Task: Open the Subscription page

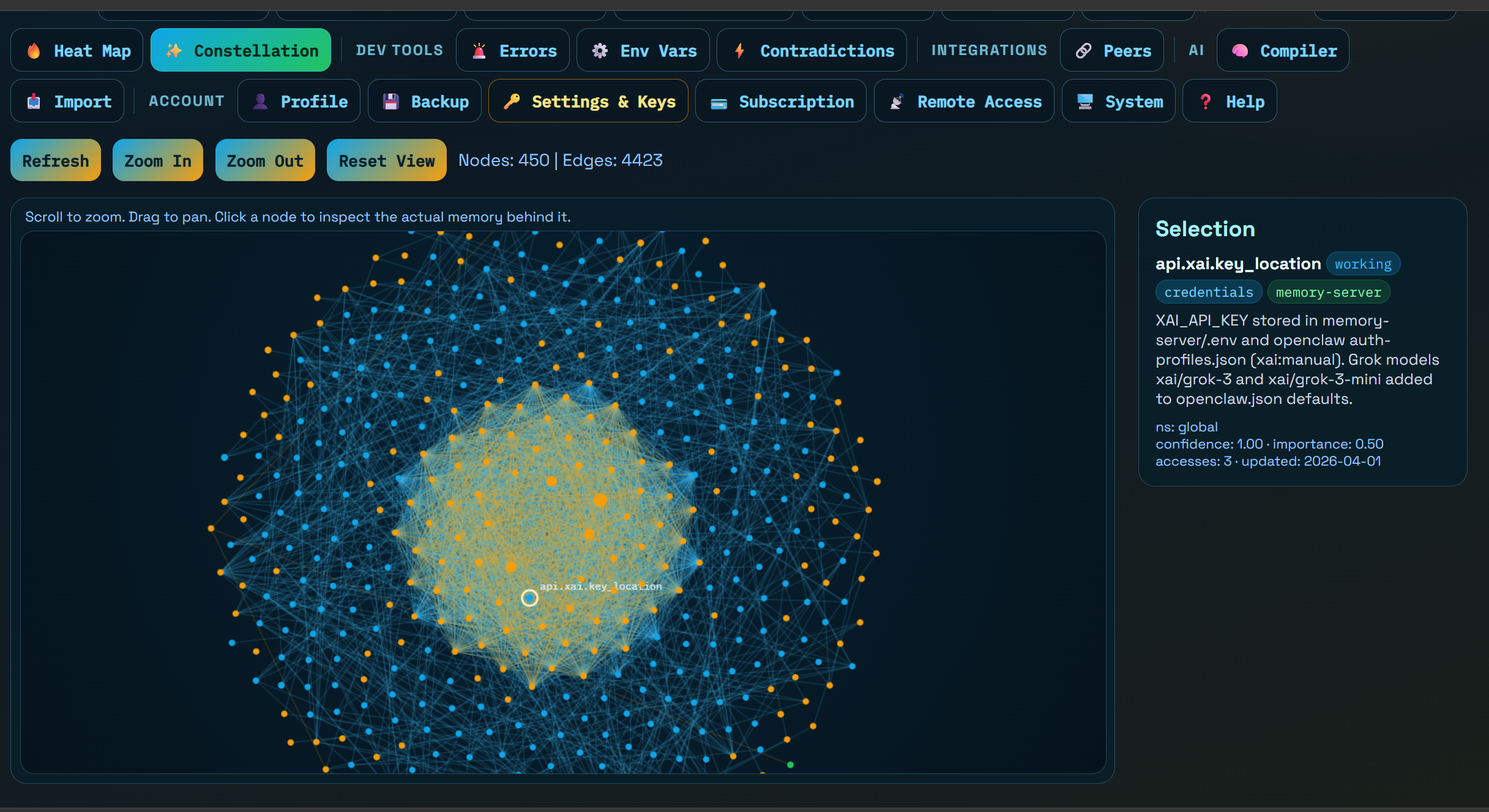Action: point(781,101)
